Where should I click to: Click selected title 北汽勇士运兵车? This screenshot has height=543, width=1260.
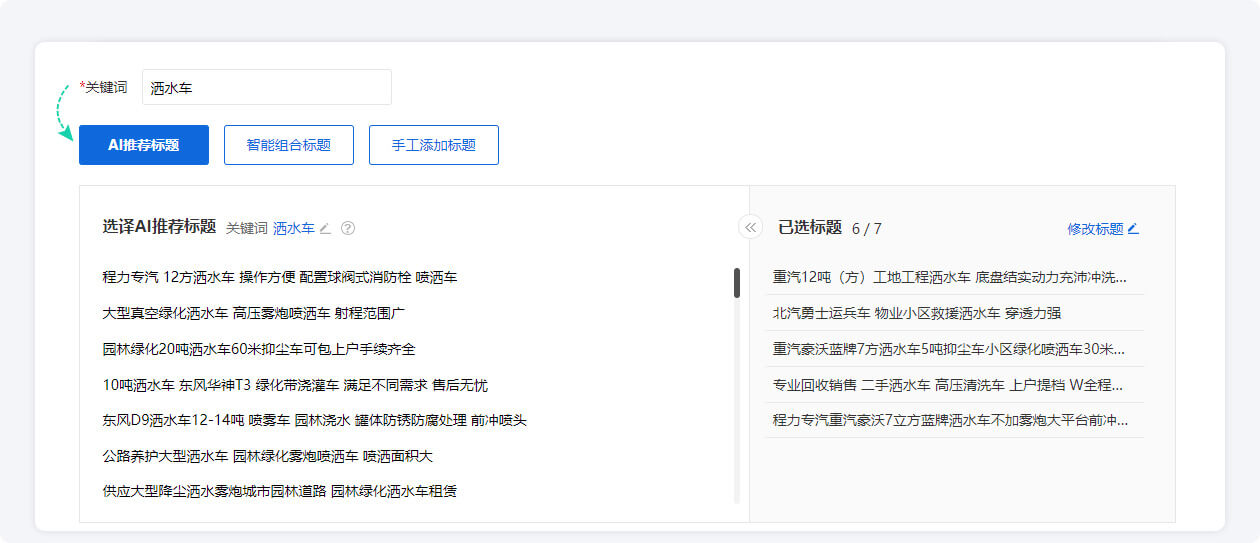pyautogui.click(x=917, y=313)
